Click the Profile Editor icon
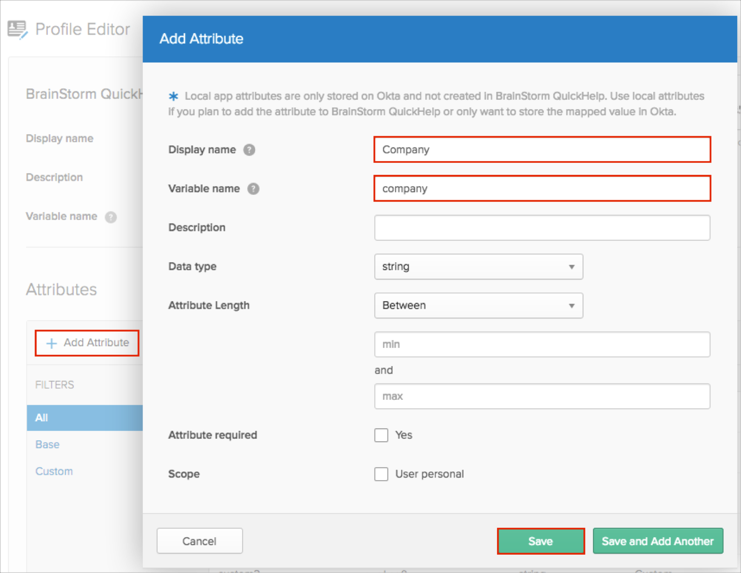Image resolution: width=741 pixels, height=573 pixels. click(17, 29)
